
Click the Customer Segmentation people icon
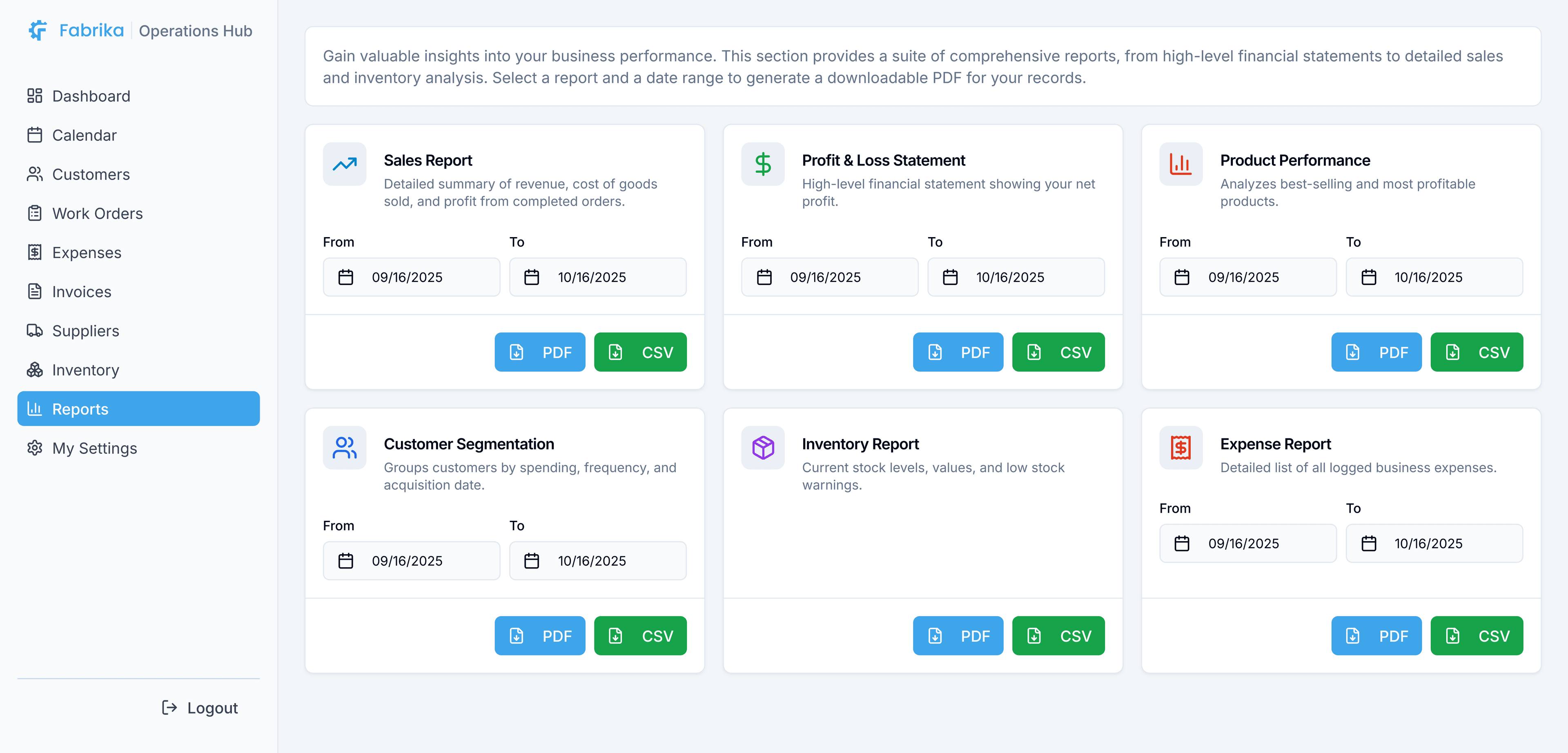[345, 448]
